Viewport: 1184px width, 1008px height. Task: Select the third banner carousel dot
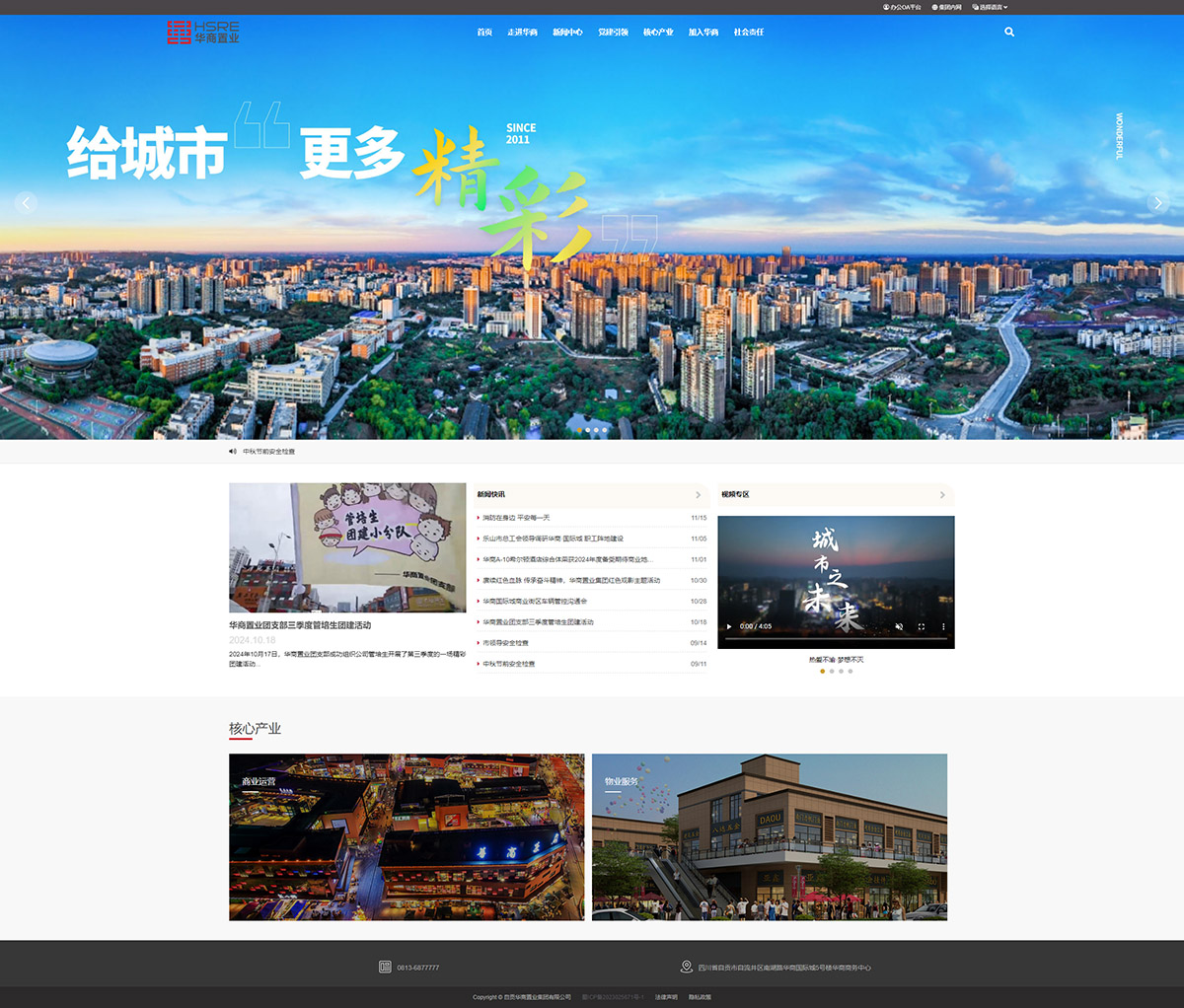[597, 430]
